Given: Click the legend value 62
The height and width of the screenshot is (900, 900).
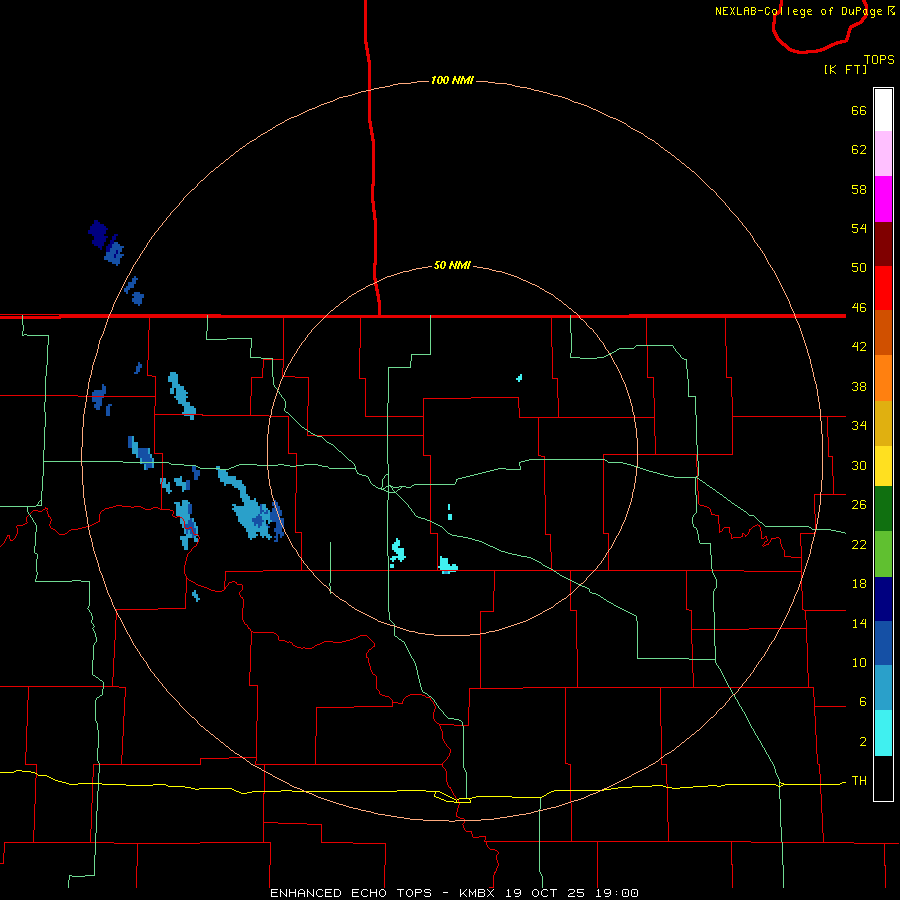Looking at the screenshot, I should 859,150.
